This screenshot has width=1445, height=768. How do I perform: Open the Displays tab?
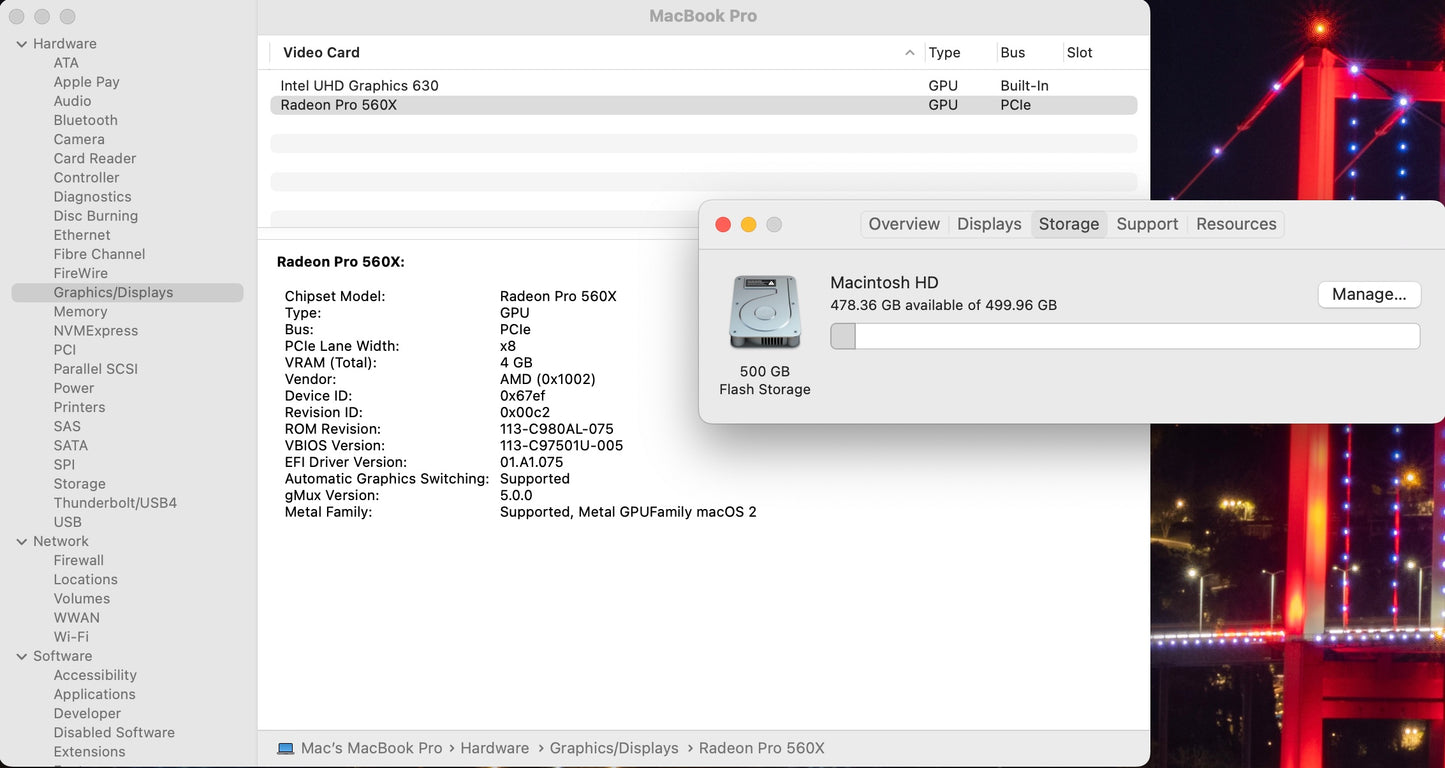click(989, 224)
